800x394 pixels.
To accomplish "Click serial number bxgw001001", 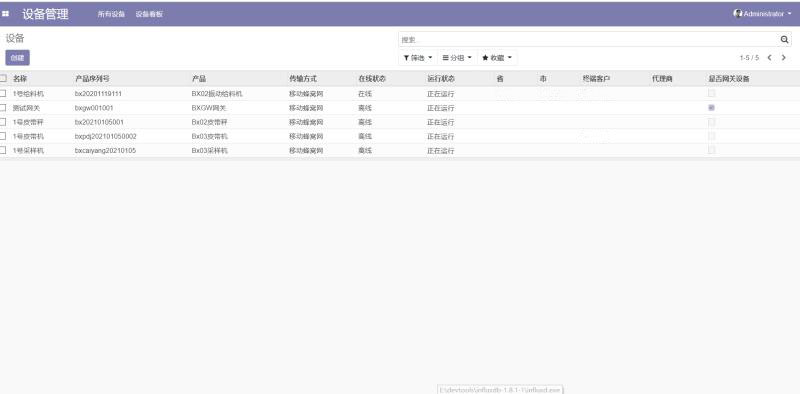I will coord(94,108).
